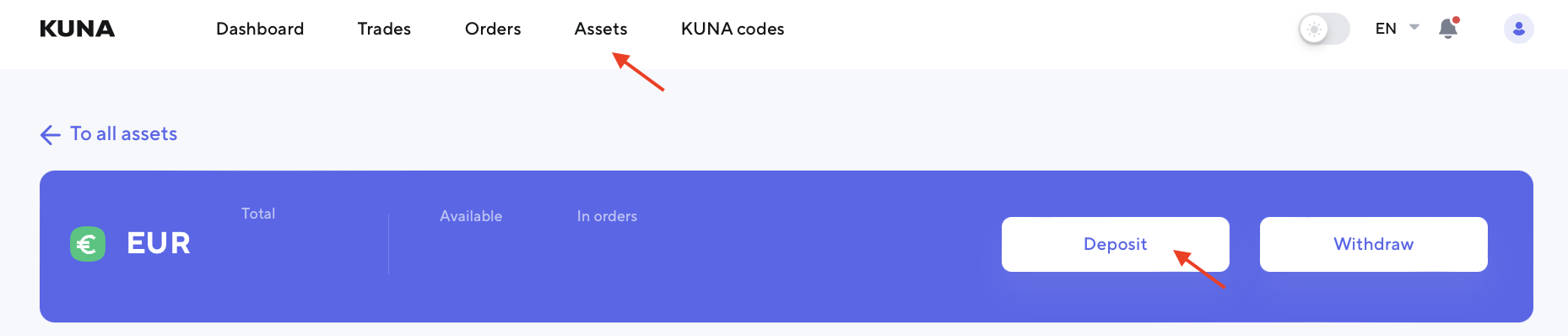The width and height of the screenshot is (1568, 336).
Task: Open the user profile avatar
Action: pyautogui.click(x=1518, y=29)
